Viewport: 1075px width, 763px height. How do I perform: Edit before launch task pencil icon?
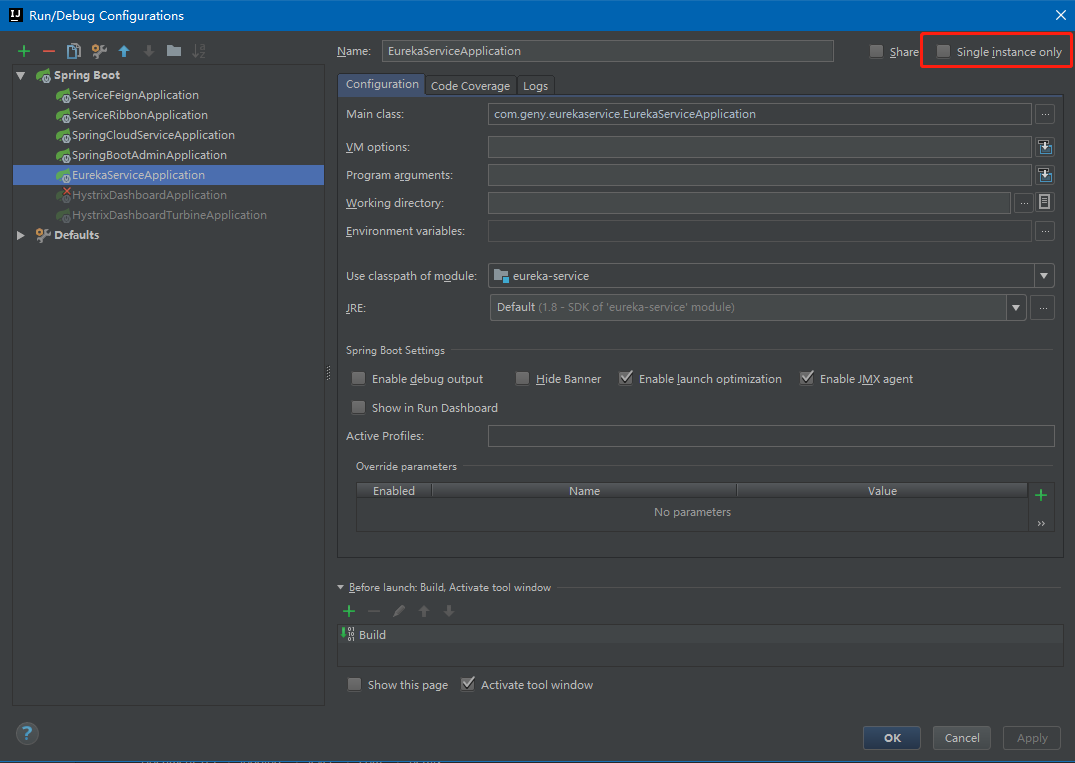(x=399, y=611)
